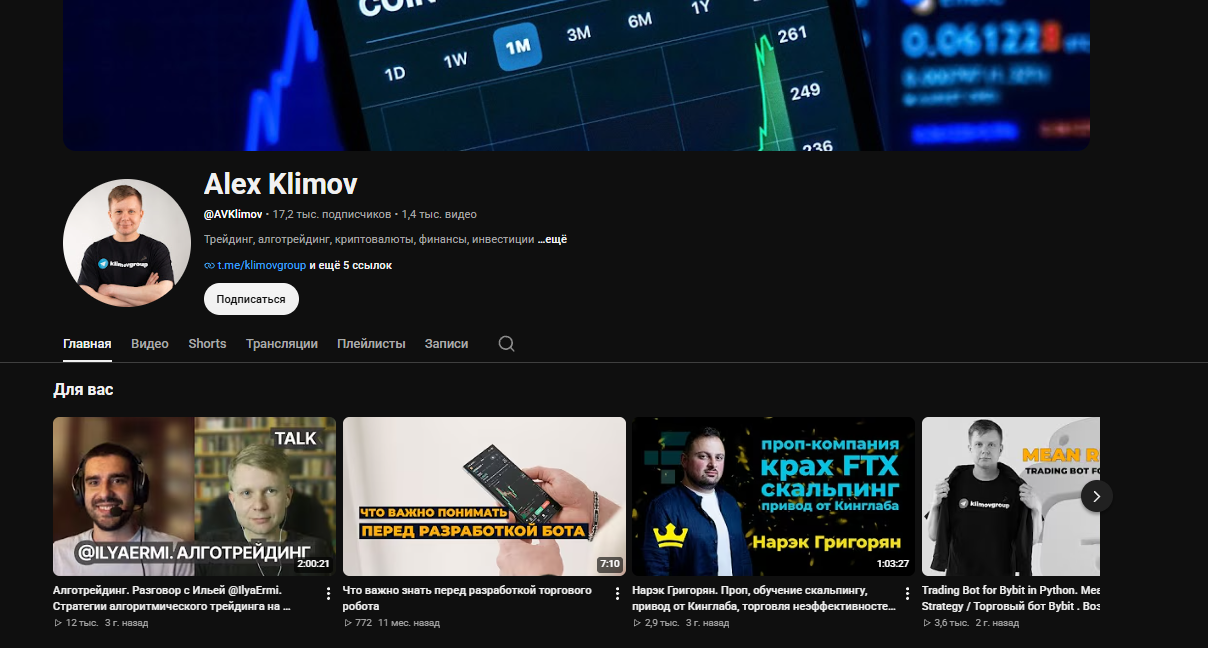This screenshot has width=1208, height=648.
Task: Open Trading Bot for Bybit video title
Action: [1010, 598]
